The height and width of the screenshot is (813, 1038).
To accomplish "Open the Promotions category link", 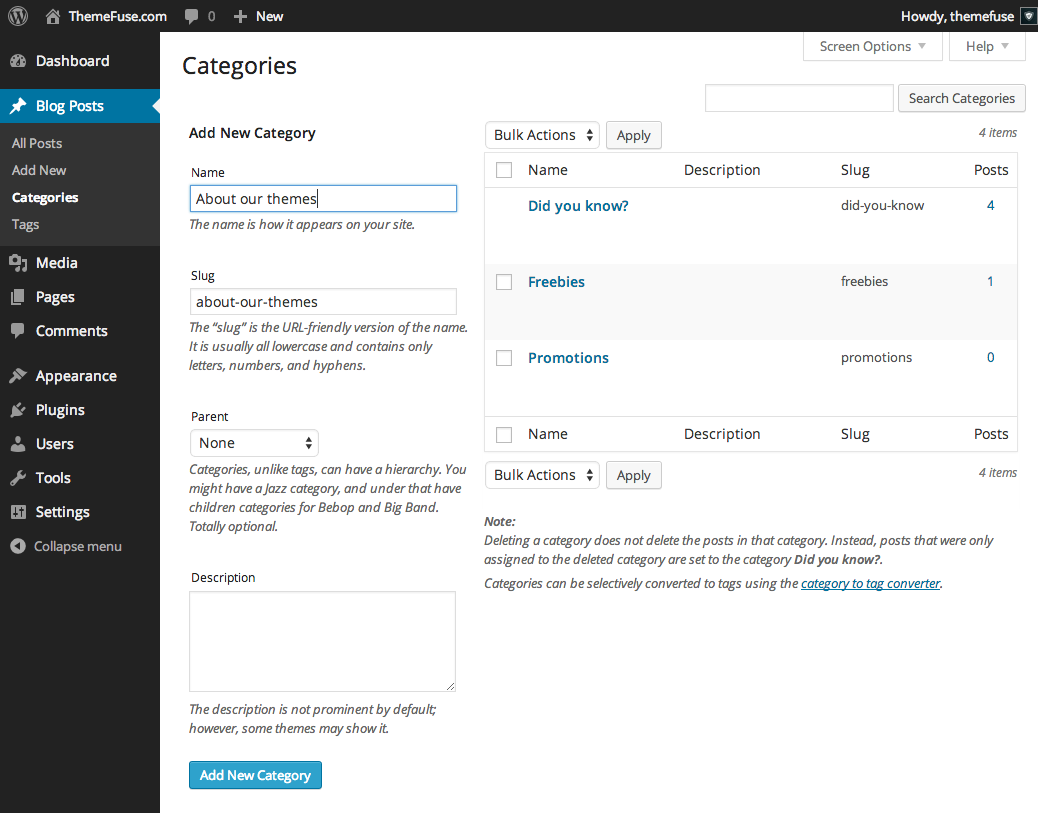I will tap(568, 358).
